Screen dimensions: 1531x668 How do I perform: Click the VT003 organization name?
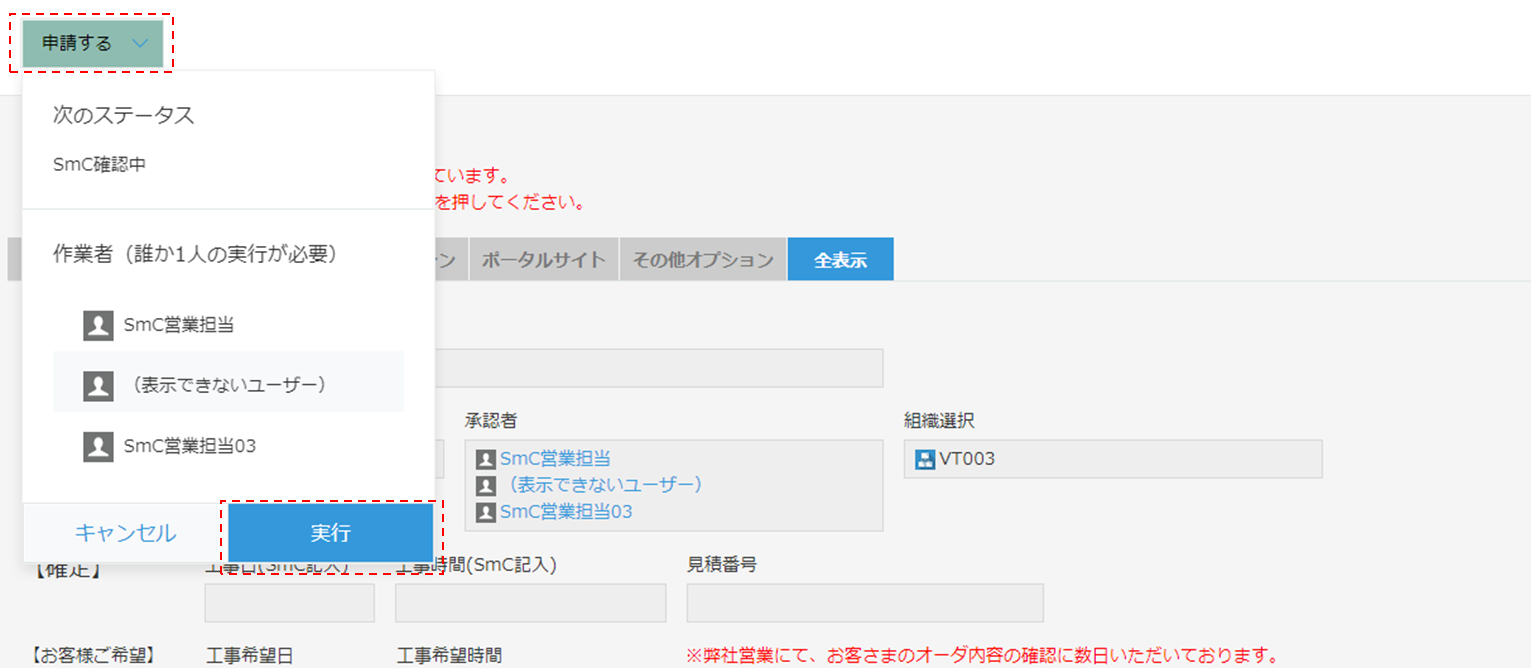[967, 460]
